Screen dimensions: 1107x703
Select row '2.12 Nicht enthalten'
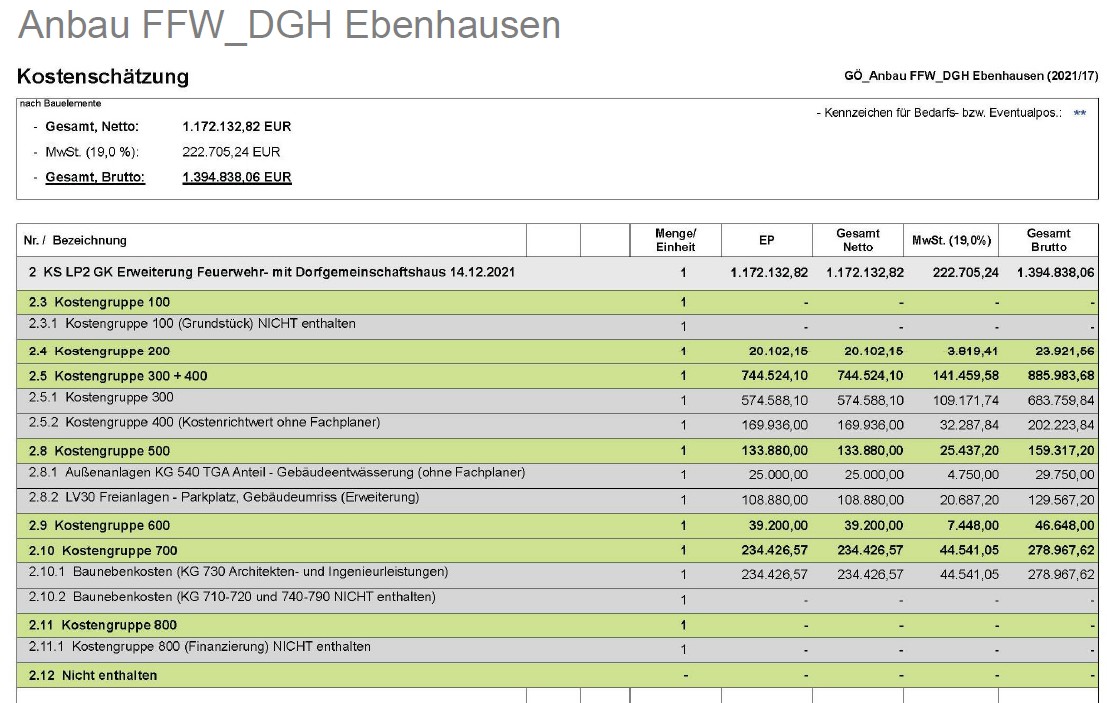(x=557, y=675)
